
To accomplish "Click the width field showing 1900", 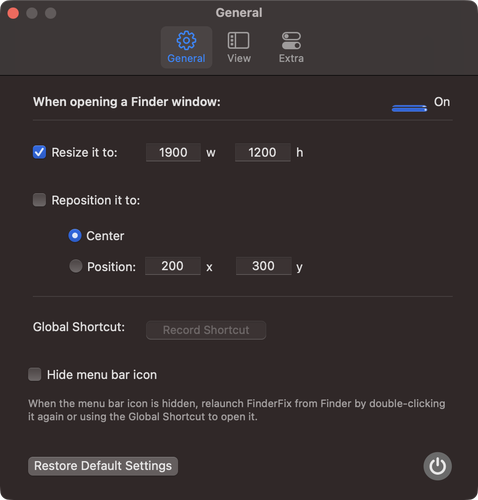I will click(x=173, y=152).
